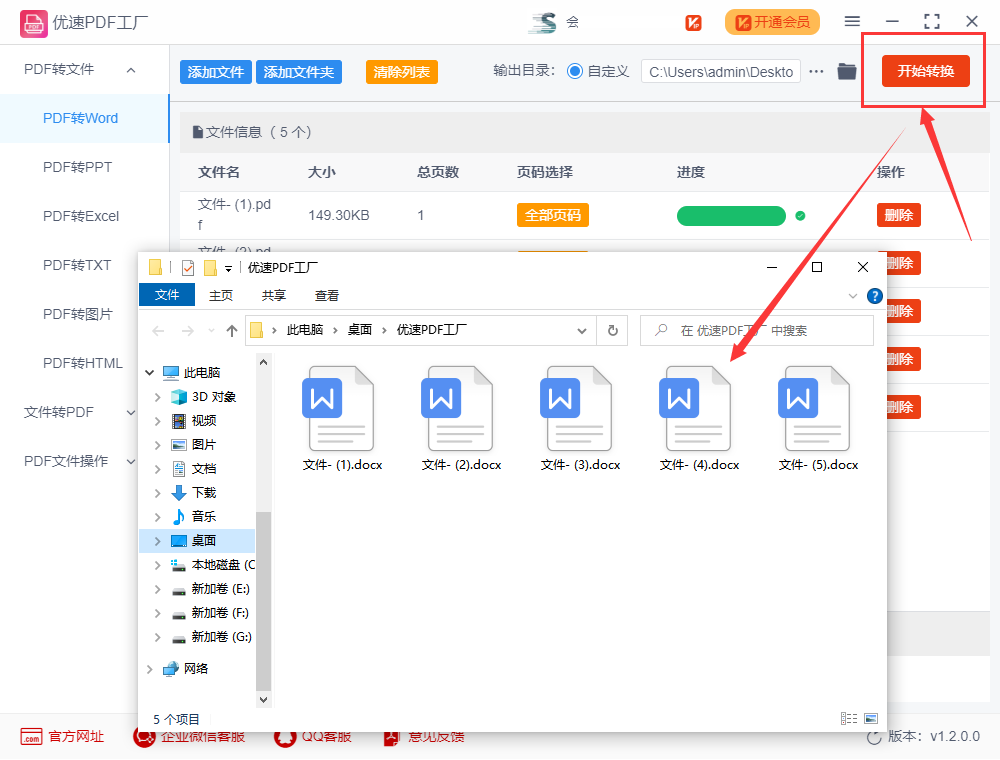Click the speed S logo in title bar
The width and height of the screenshot is (1000, 760).
(543, 22)
